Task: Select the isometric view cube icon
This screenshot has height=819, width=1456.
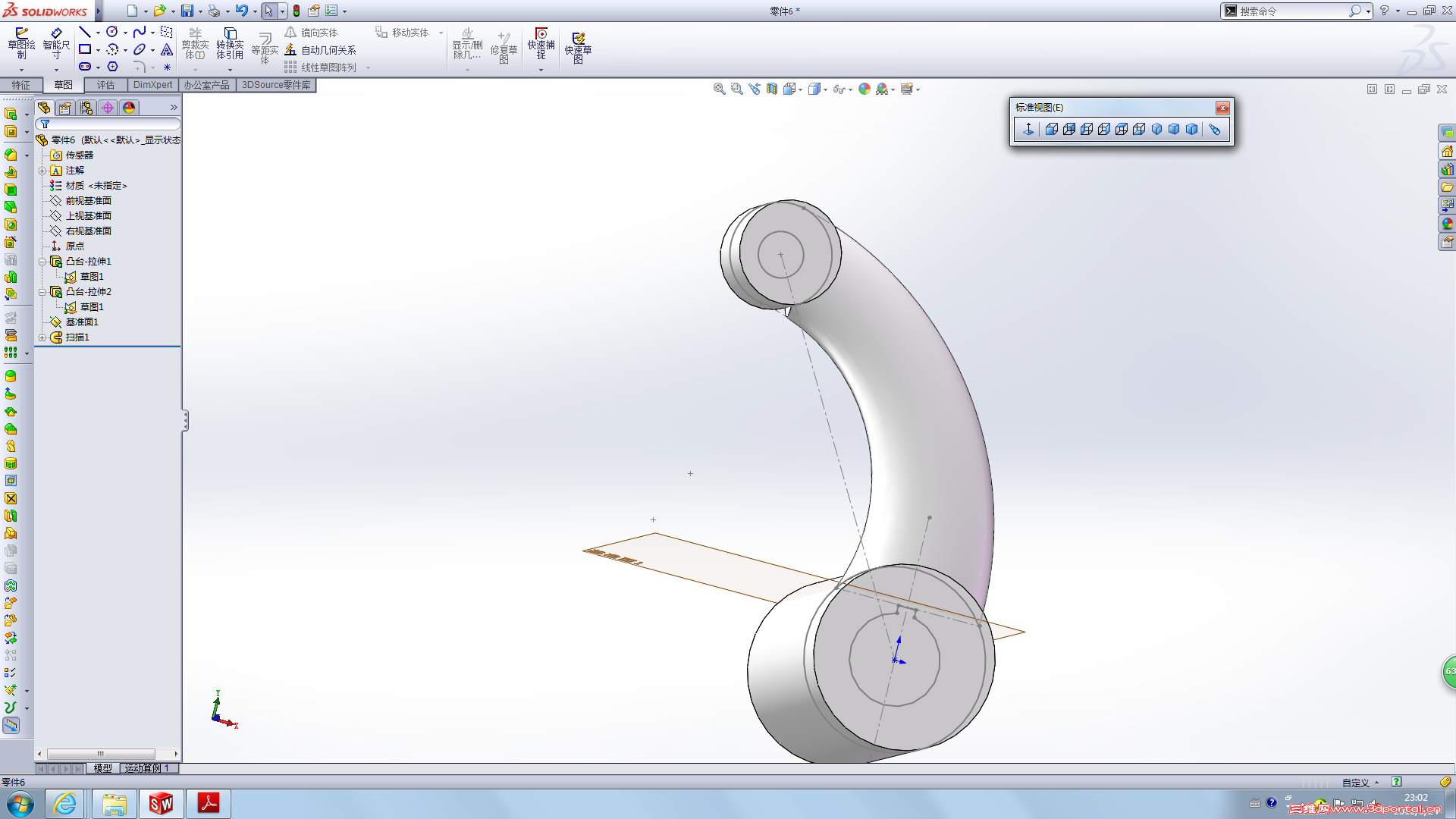Action: [1156, 130]
